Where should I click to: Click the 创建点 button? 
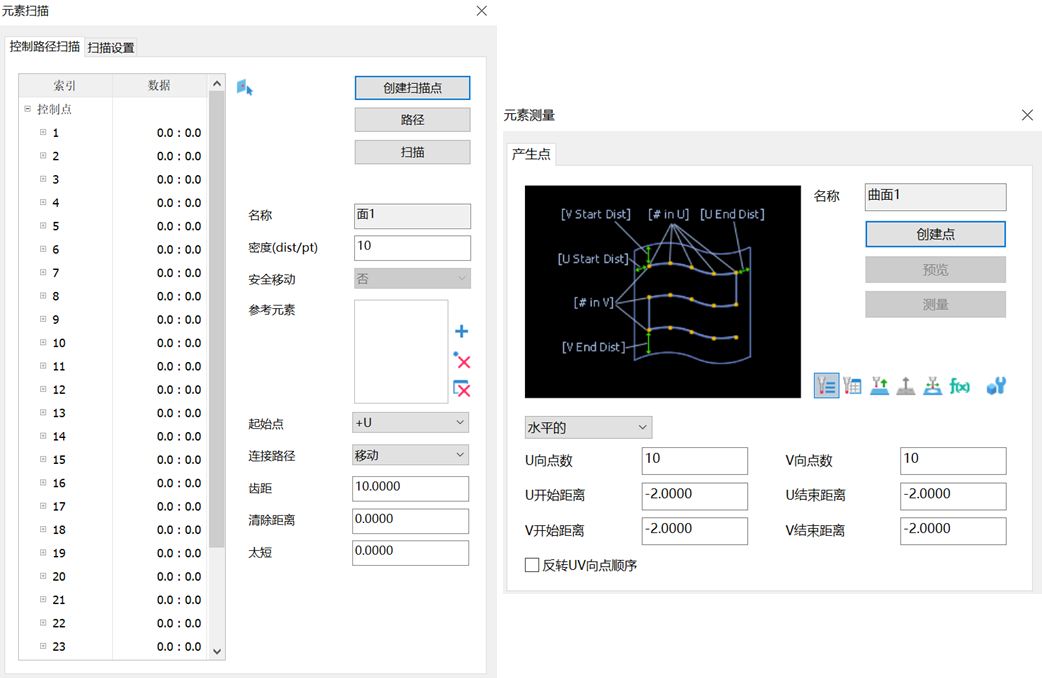coord(935,234)
